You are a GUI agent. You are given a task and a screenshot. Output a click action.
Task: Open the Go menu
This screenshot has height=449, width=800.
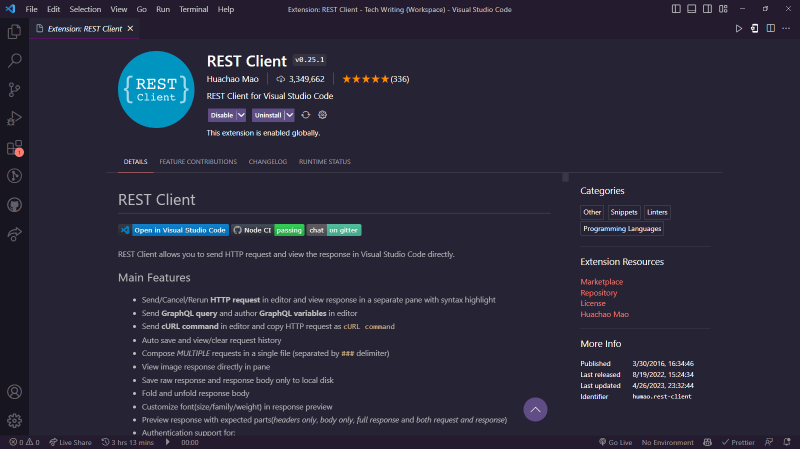[x=141, y=9]
